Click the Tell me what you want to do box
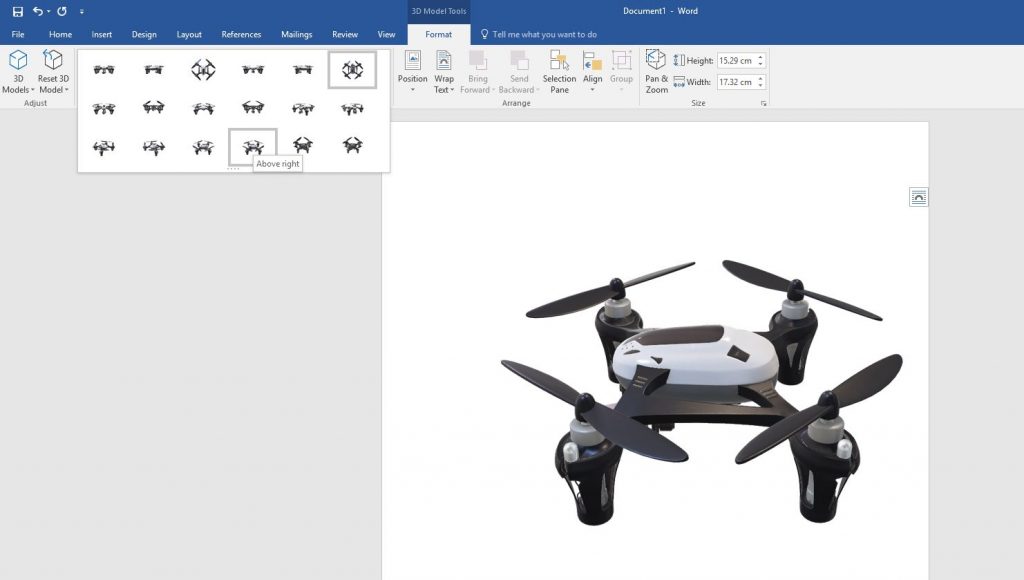 point(545,33)
